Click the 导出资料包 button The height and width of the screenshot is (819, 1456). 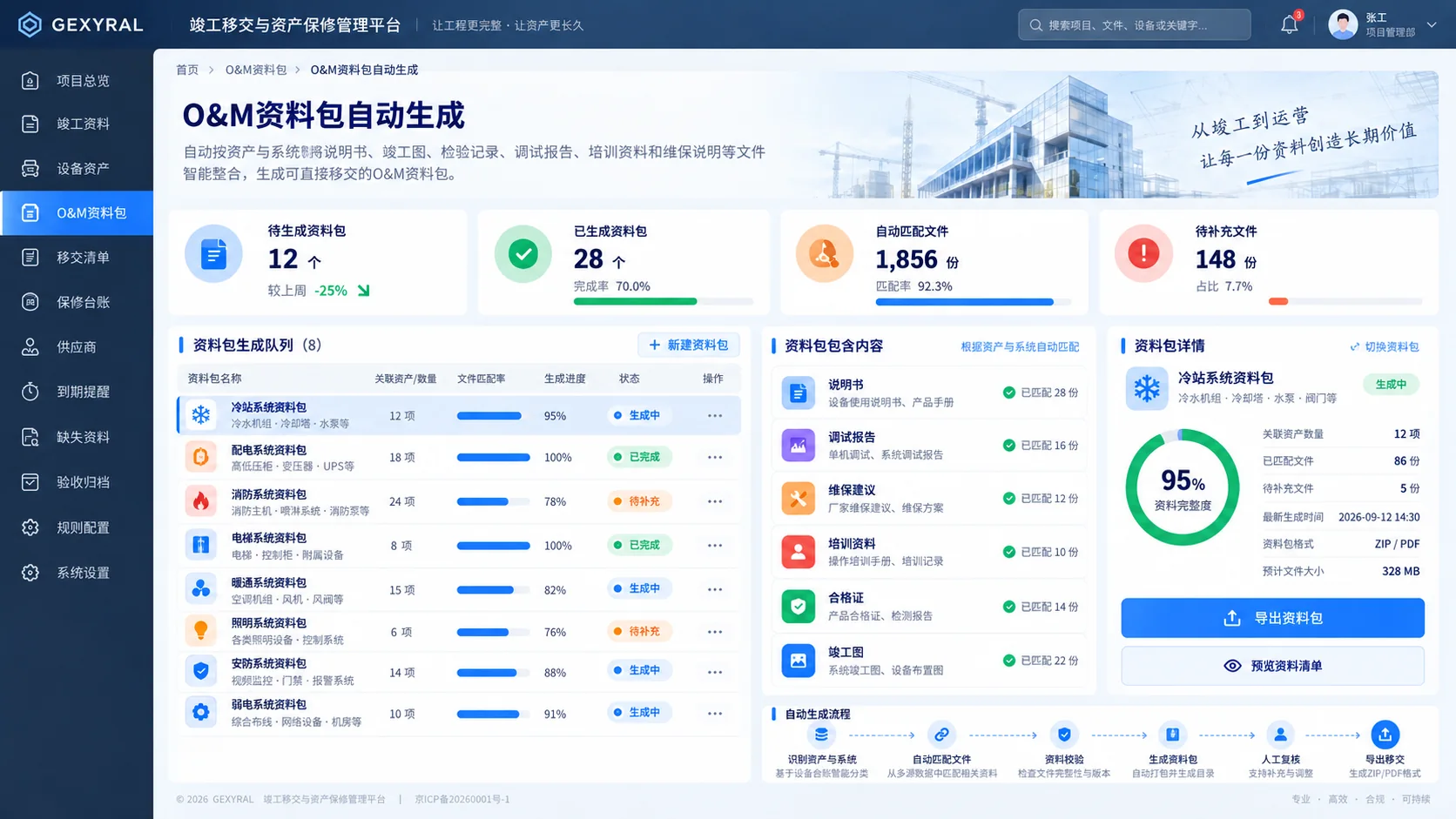coord(1272,618)
